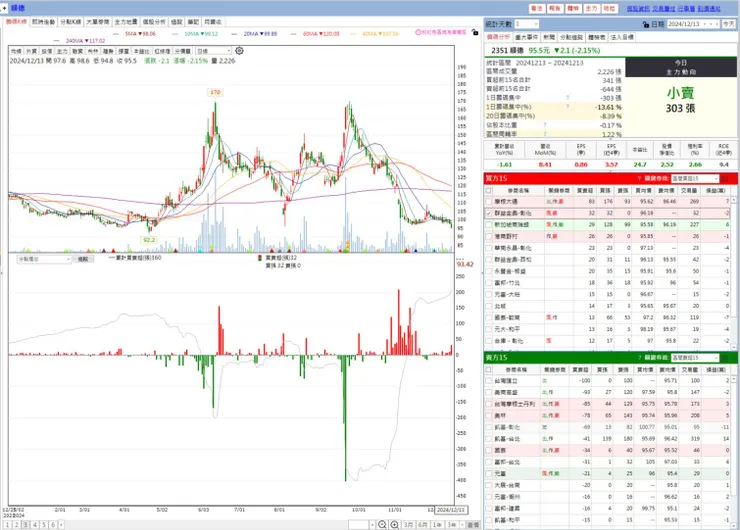
Task: Check the 港商野村 row checkbox
Action: [489, 236]
